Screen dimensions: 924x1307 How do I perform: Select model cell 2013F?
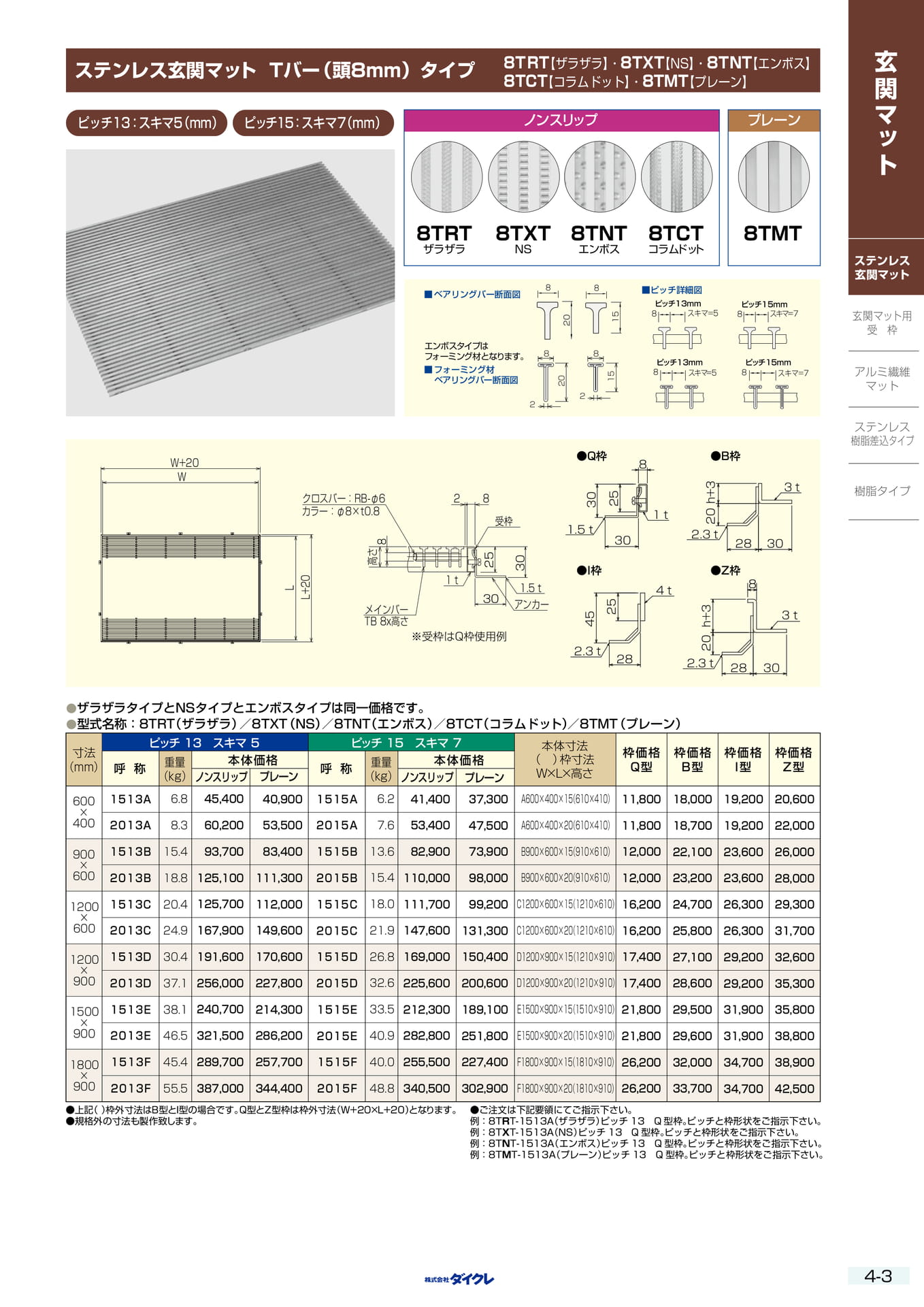(131, 1088)
